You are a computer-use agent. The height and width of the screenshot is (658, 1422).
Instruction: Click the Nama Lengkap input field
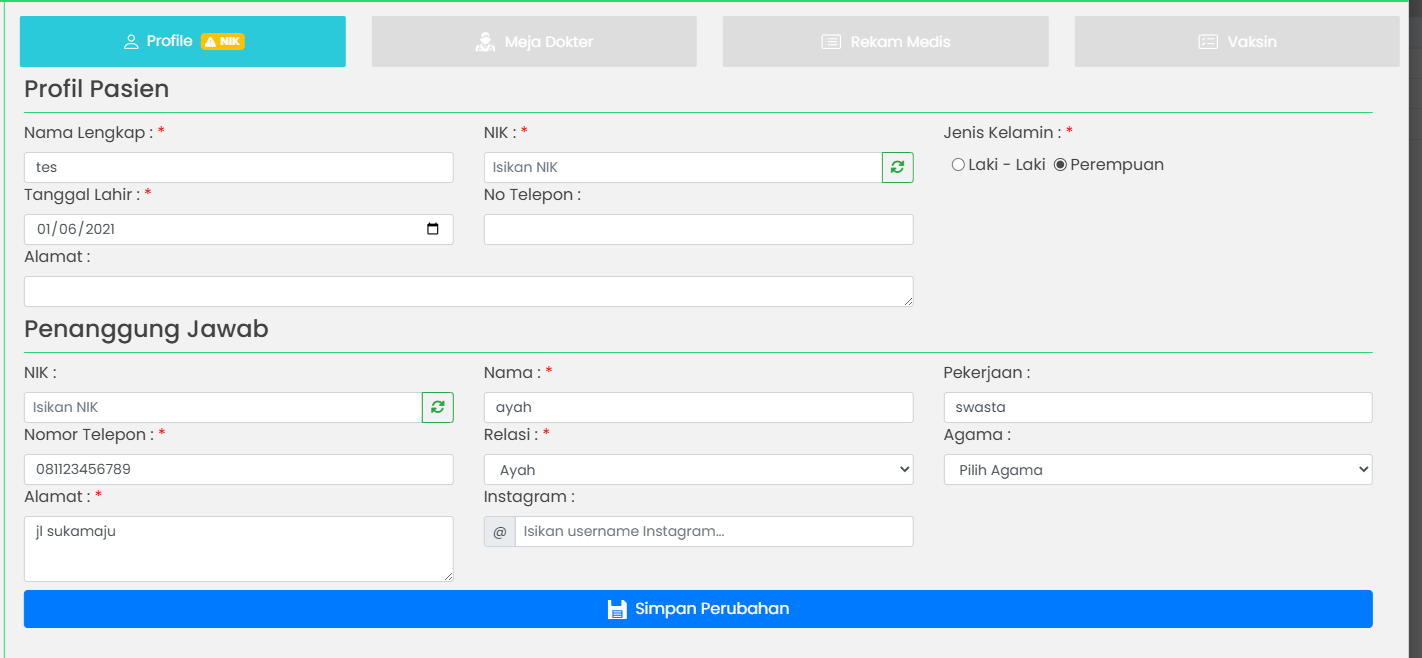pos(238,168)
